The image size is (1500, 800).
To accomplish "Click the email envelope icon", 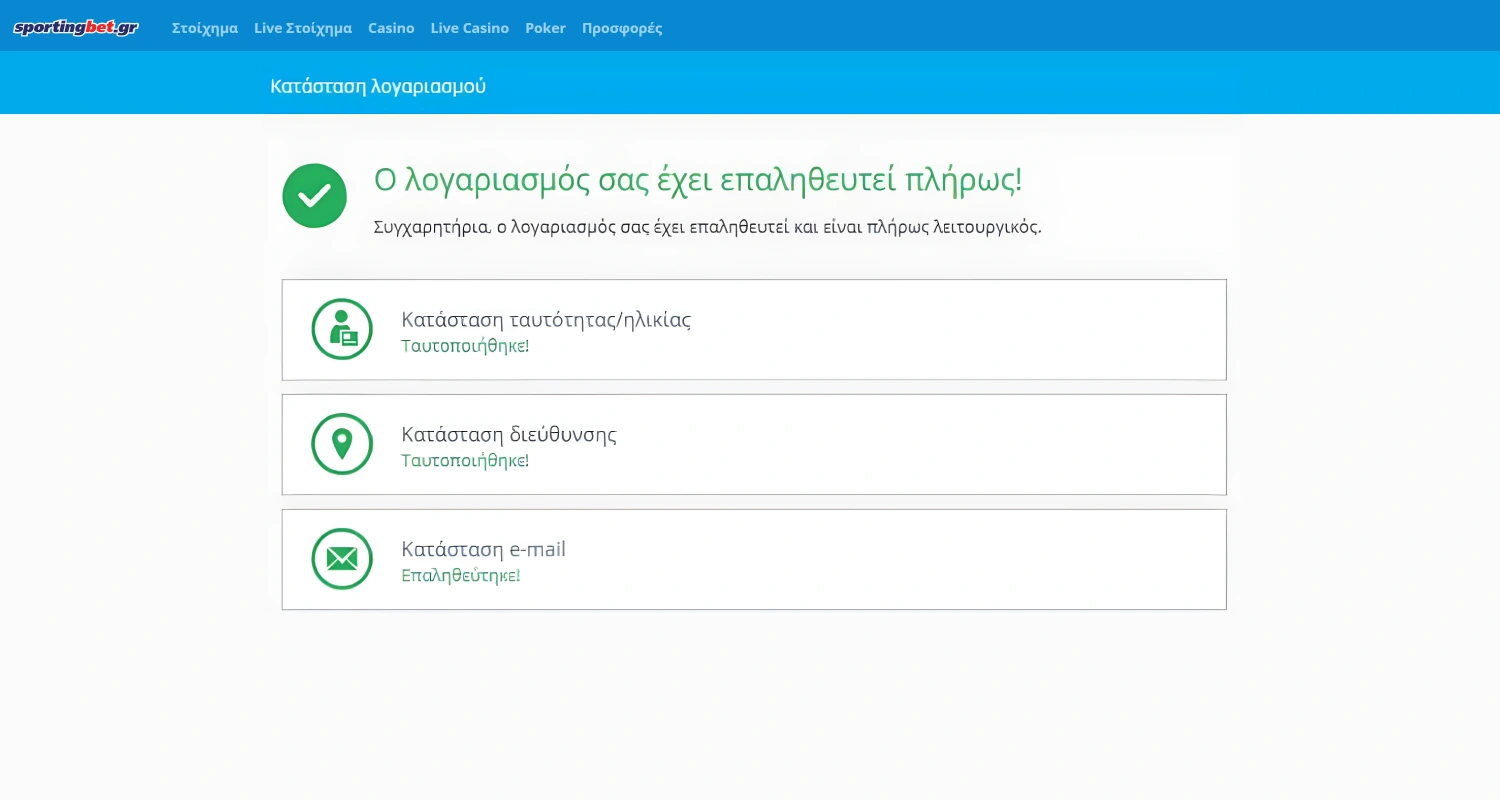I will (341, 558).
